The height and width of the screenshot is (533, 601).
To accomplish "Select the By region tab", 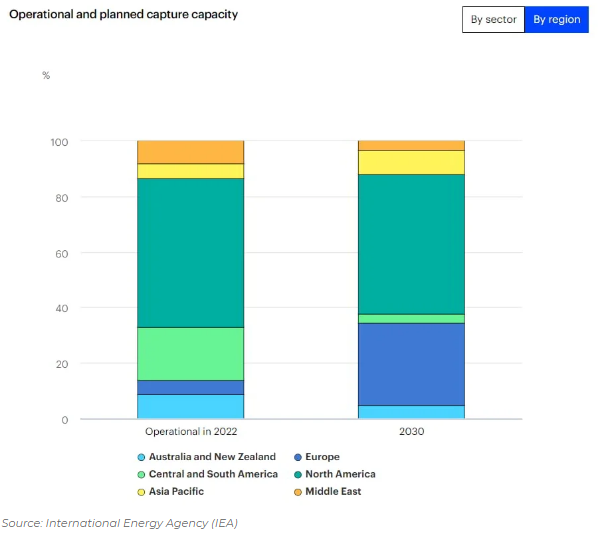I will pos(556,20).
